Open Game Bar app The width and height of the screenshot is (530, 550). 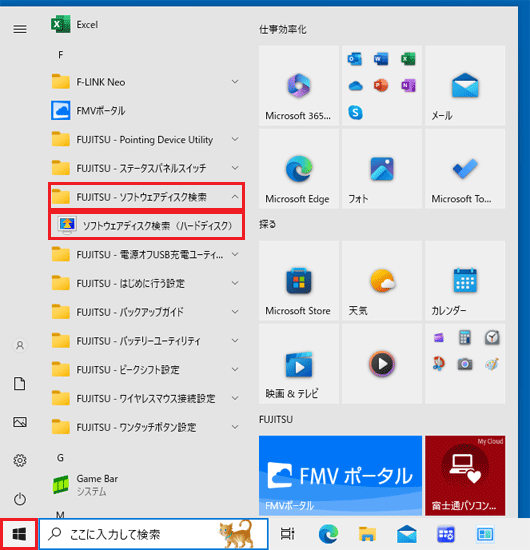click(146, 485)
